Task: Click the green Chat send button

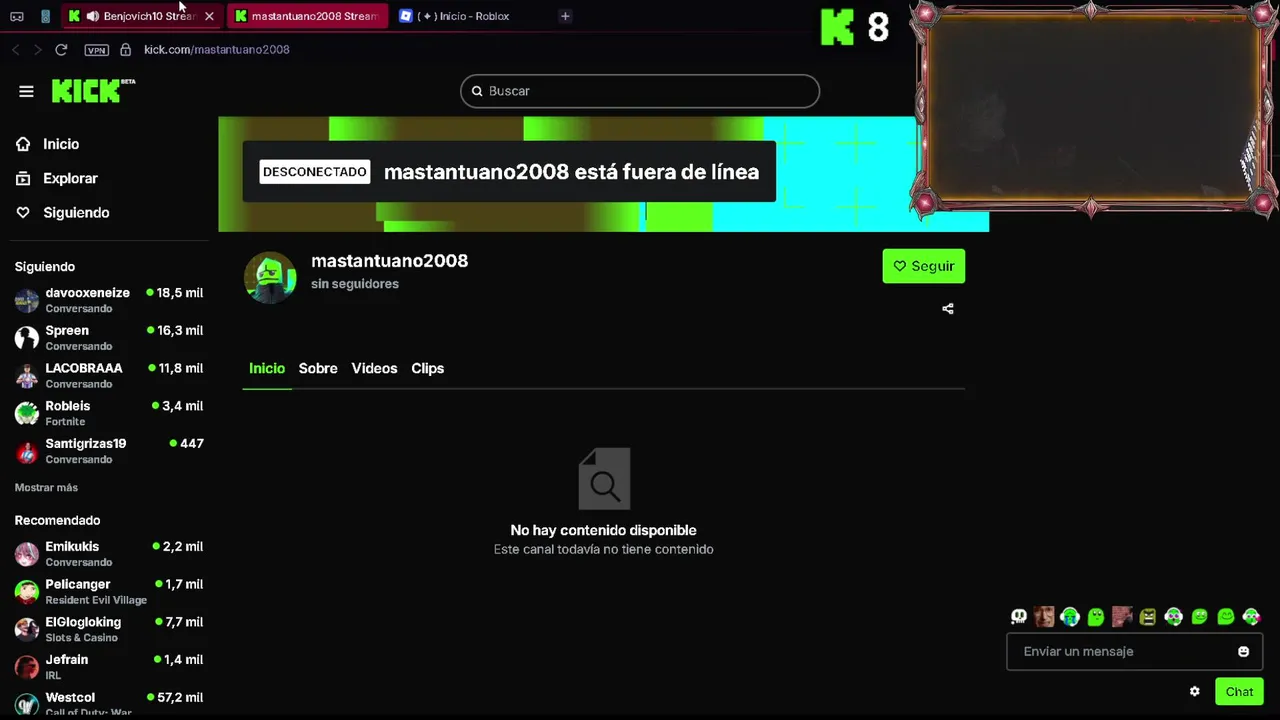Action: (x=1239, y=691)
